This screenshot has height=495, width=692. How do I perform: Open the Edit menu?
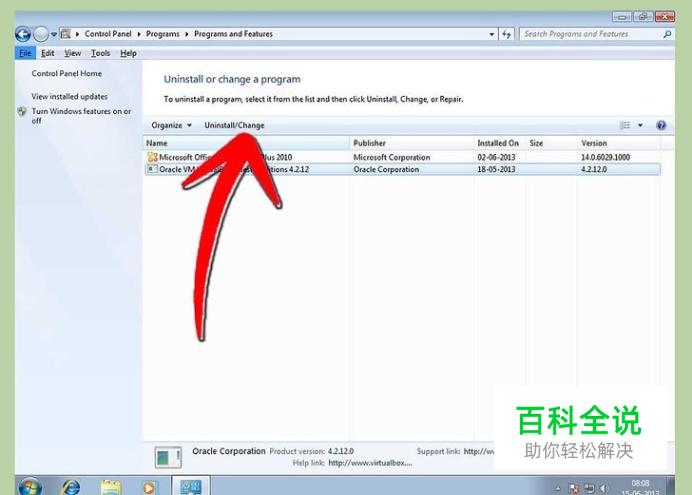pyautogui.click(x=48, y=53)
